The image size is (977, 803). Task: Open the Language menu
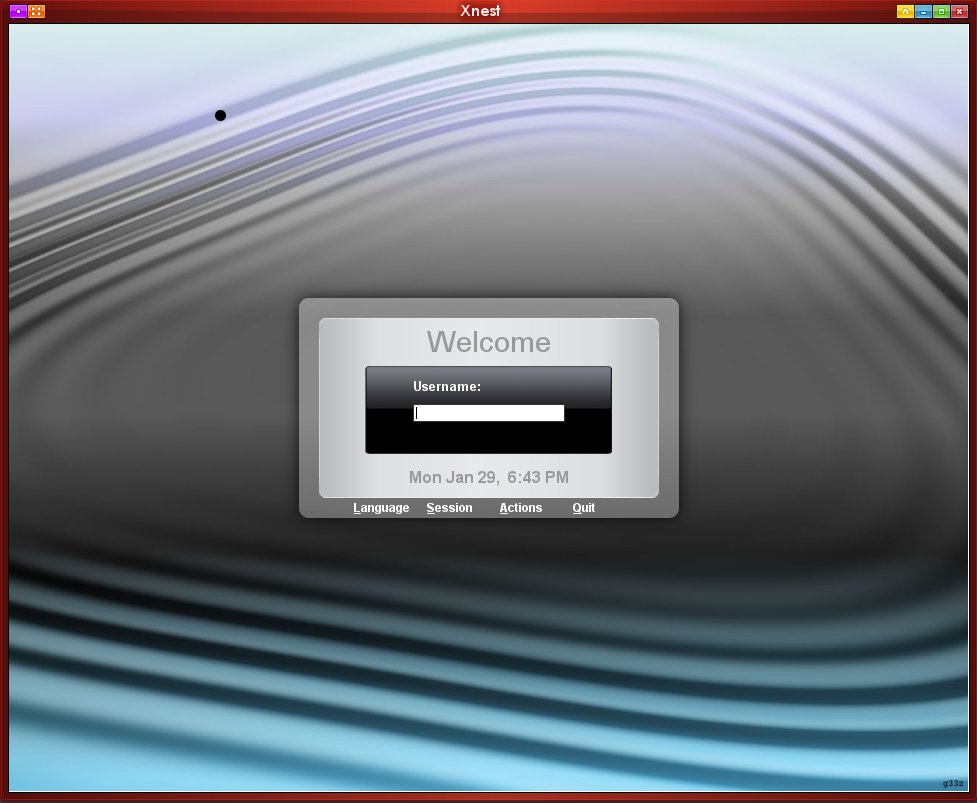(381, 508)
